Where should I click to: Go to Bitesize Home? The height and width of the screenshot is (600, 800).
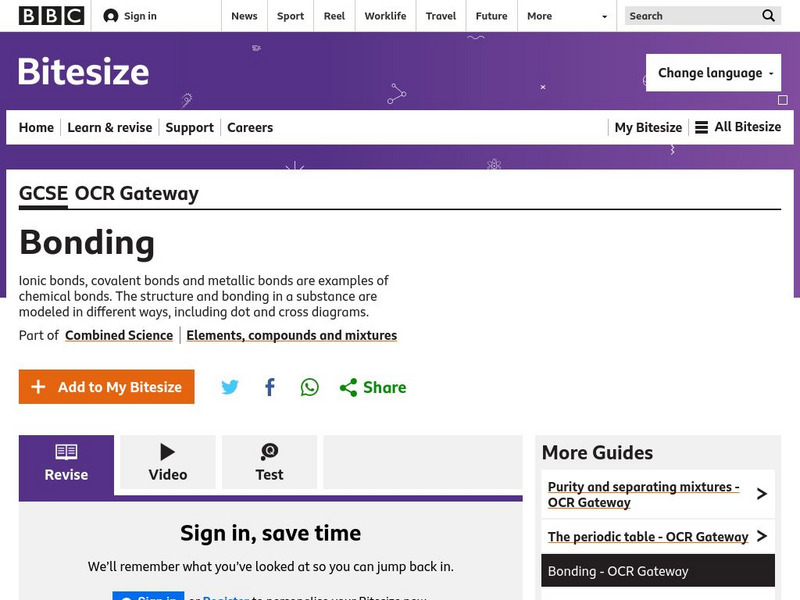(x=36, y=127)
